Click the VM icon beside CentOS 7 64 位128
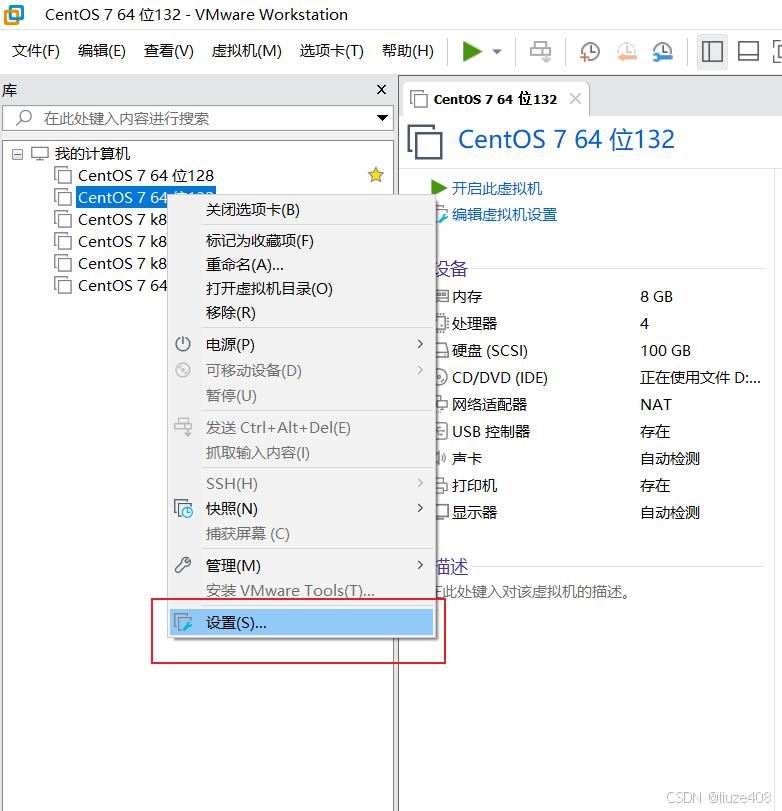The image size is (782, 811). click(63, 175)
